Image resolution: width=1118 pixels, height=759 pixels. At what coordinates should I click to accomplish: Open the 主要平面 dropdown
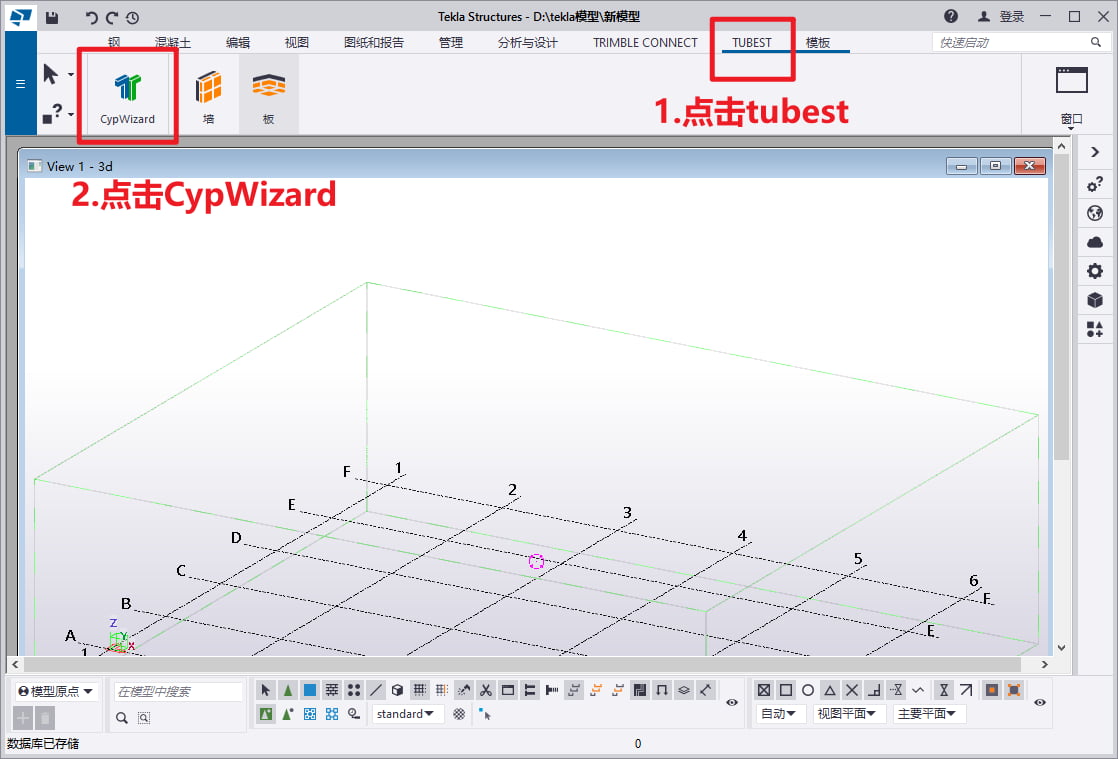point(928,713)
